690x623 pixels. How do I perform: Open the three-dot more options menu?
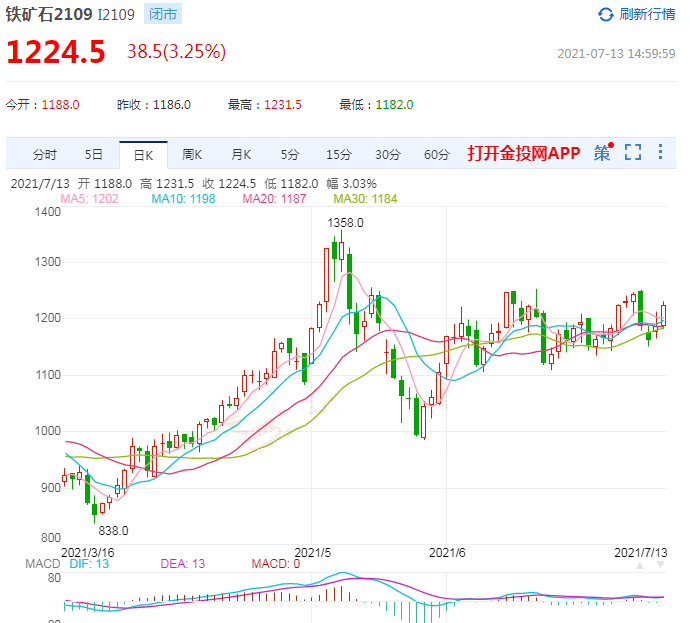pos(660,153)
